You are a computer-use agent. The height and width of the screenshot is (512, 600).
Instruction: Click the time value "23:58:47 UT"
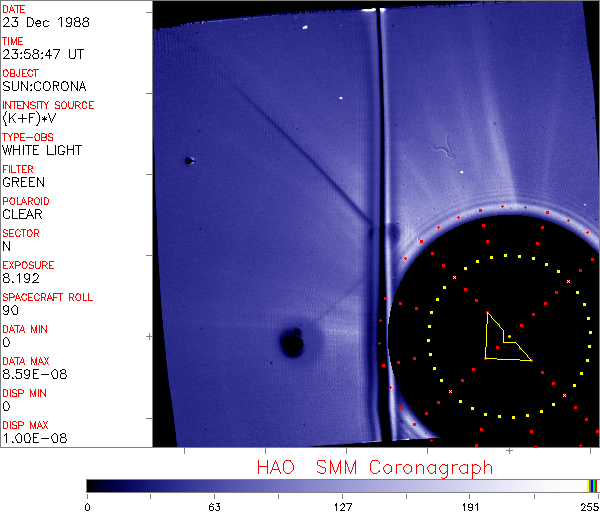[42, 54]
